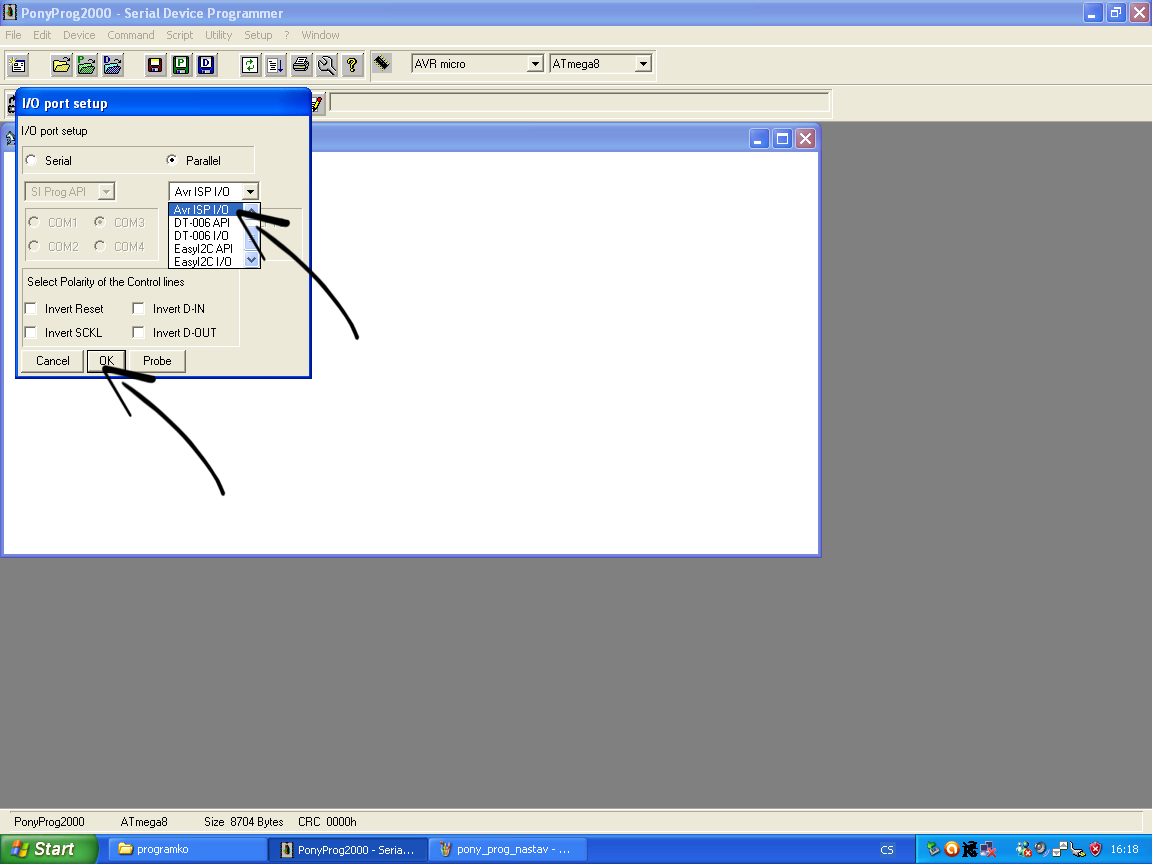The width and height of the screenshot is (1152, 864).
Task: Open program (P) file folder icon
Action: 87,65
